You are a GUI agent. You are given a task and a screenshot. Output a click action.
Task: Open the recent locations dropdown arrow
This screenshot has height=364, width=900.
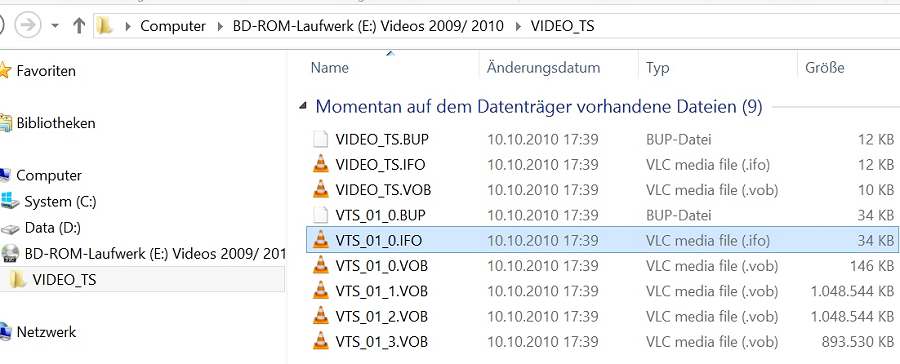coord(55,26)
